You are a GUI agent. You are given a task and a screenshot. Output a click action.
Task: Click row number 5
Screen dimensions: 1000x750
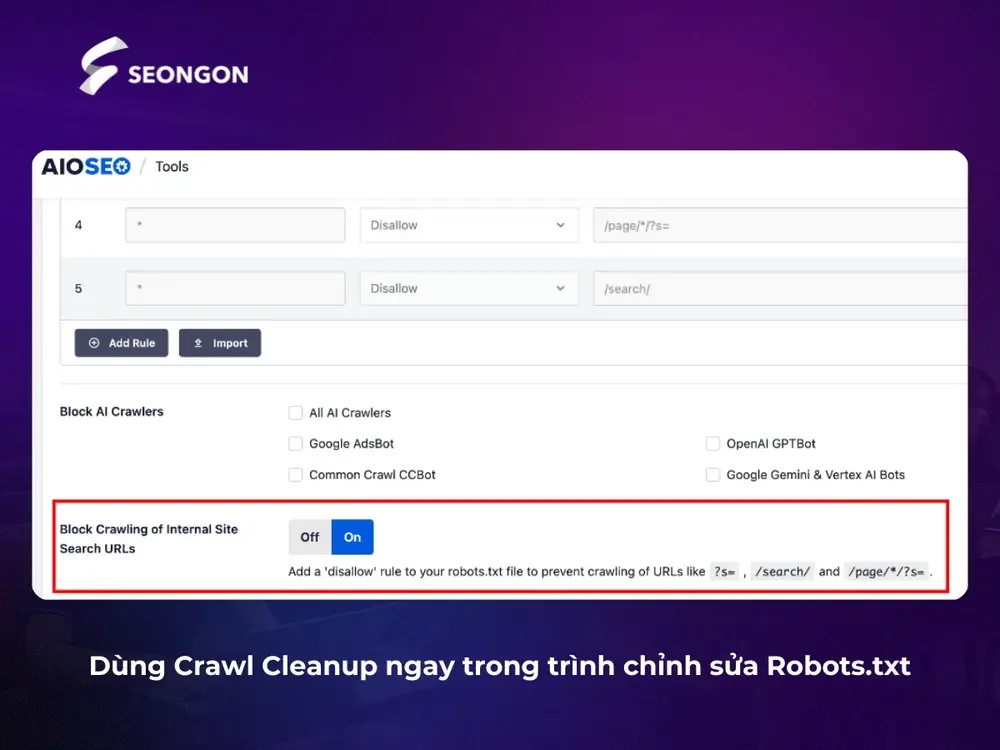78,288
